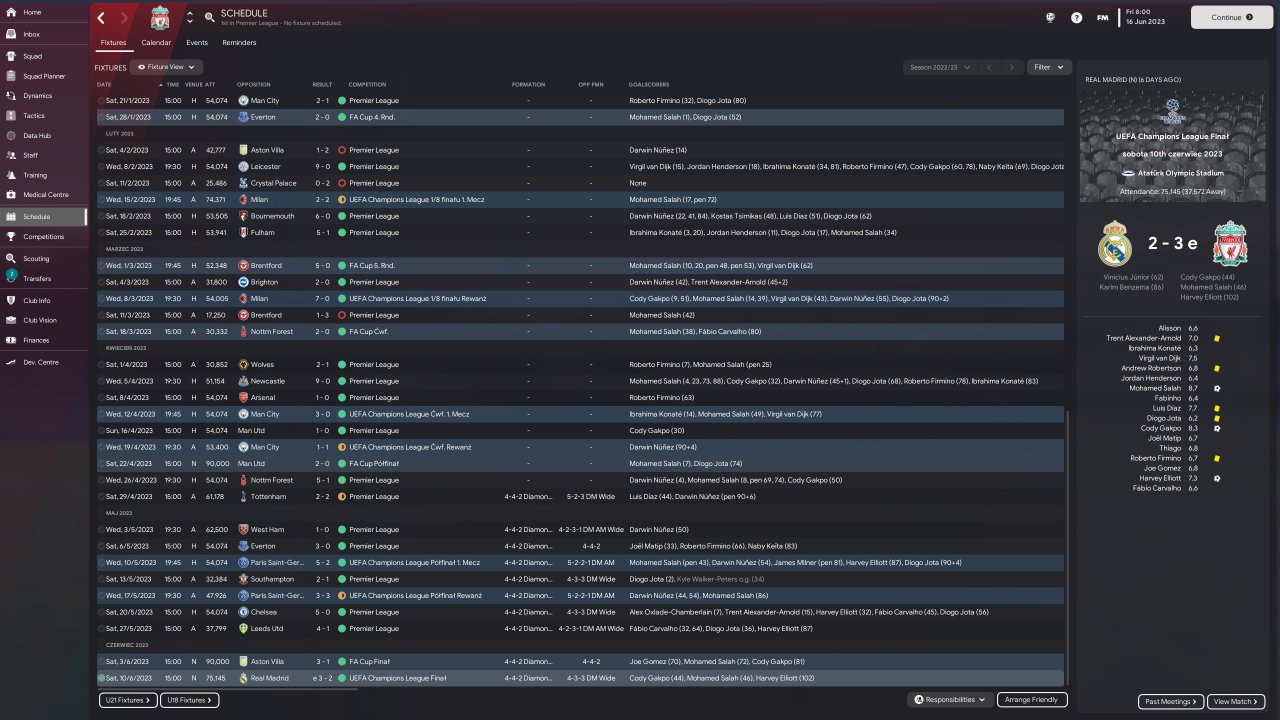Open Medical Centre from sidebar icon
Screen dimensions: 1280x720
click(x=11, y=195)
